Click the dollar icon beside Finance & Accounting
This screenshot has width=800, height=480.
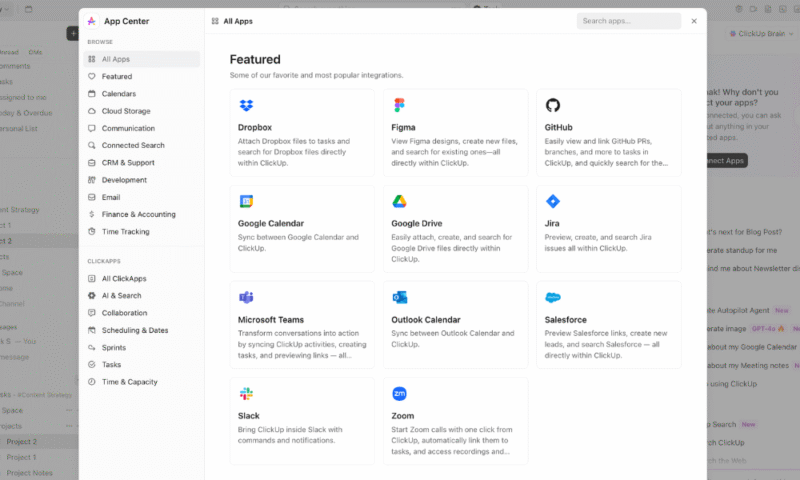92,214
